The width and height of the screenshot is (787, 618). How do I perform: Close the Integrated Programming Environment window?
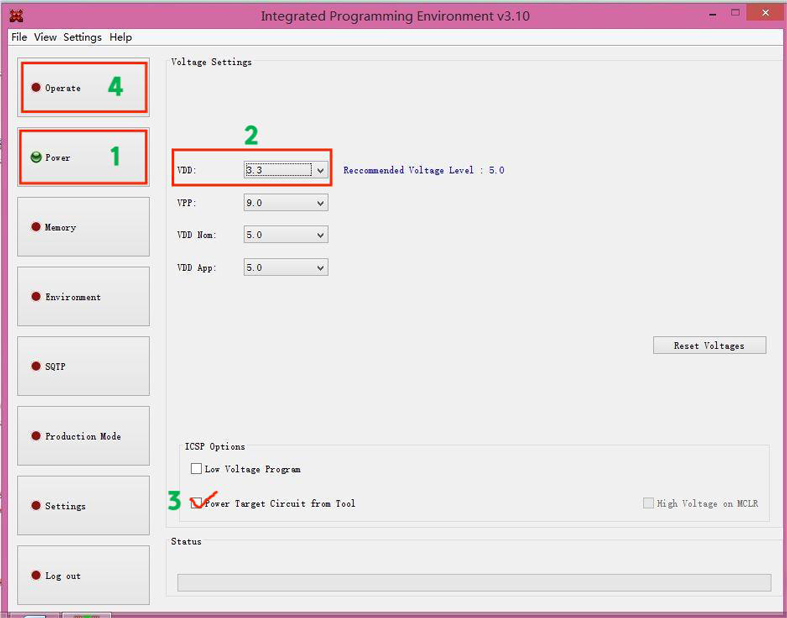765,13
